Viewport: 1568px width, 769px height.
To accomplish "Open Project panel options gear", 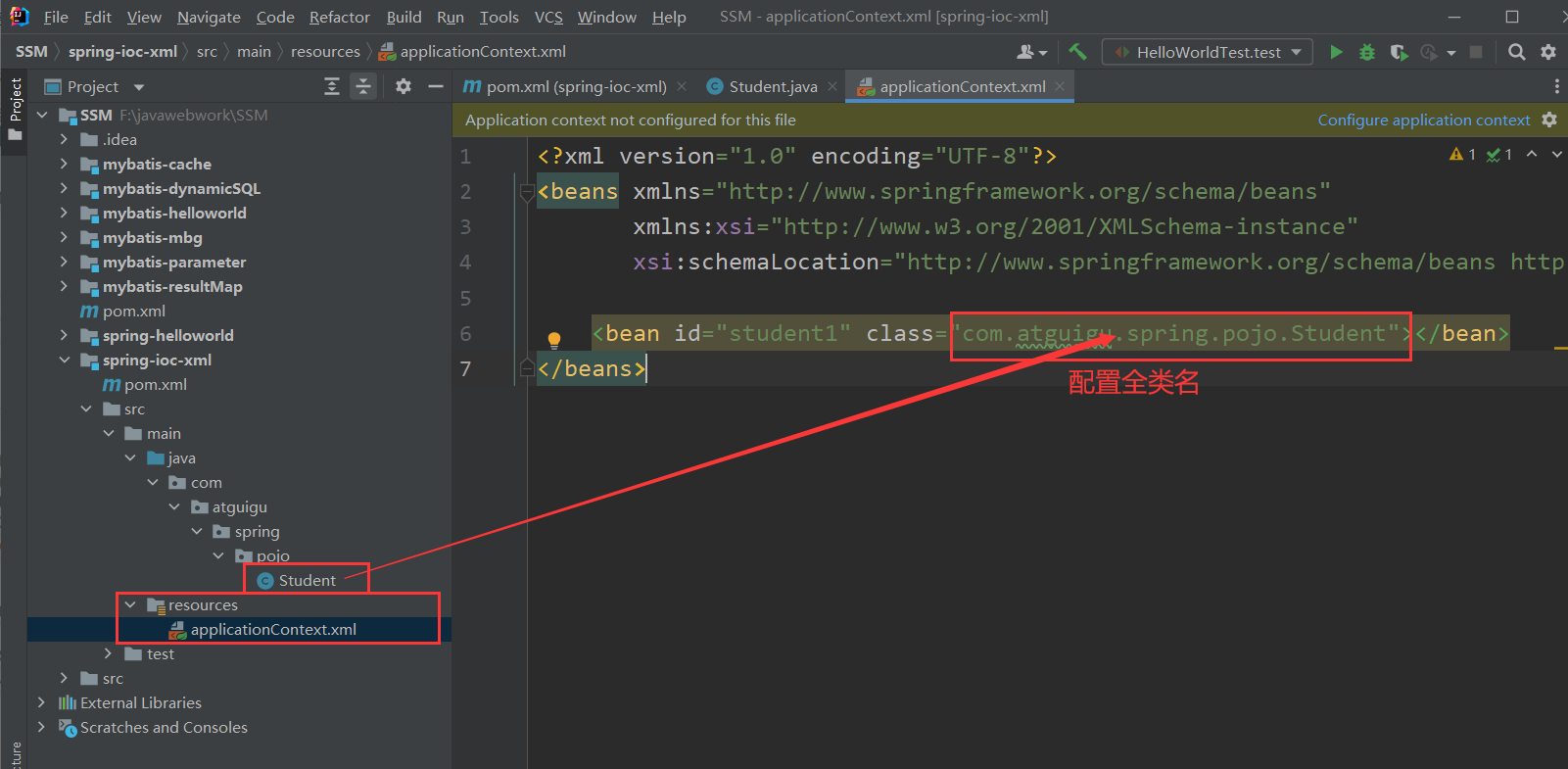I will click(404, 87).
